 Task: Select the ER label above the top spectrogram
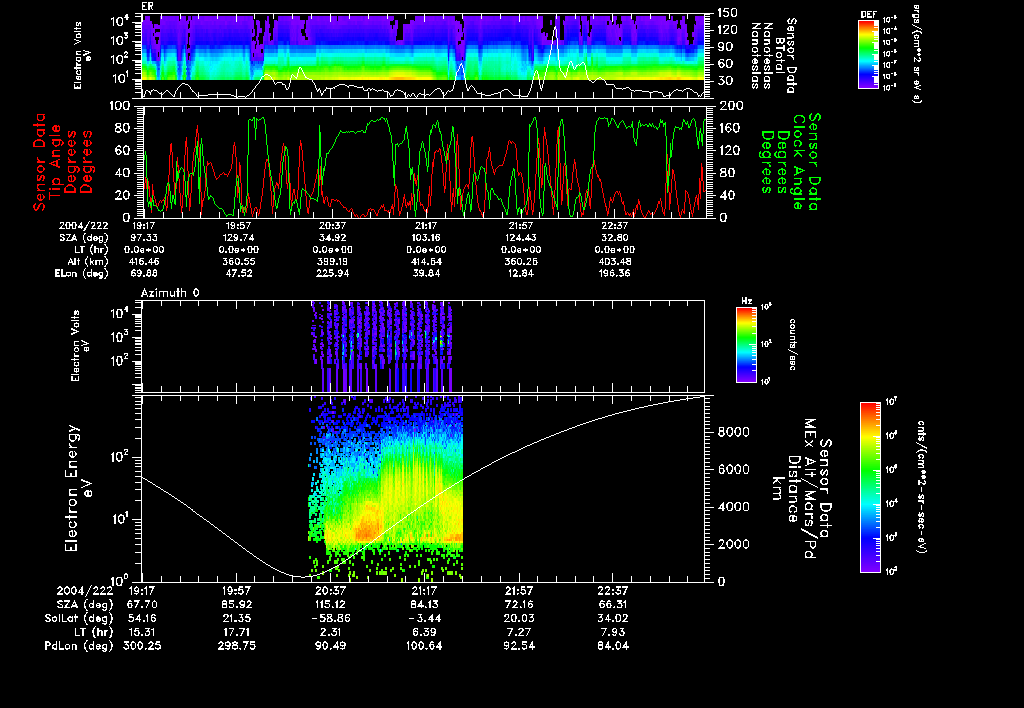(x=148, y=6)
